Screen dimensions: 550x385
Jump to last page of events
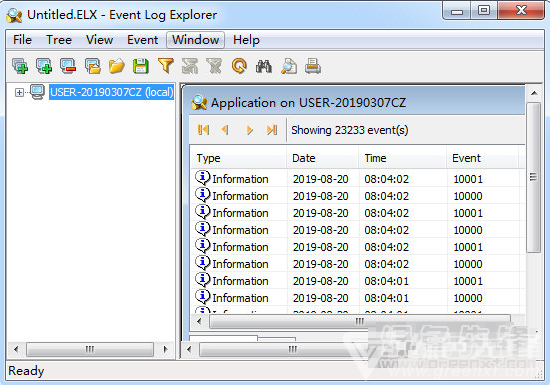coord(272,130)
